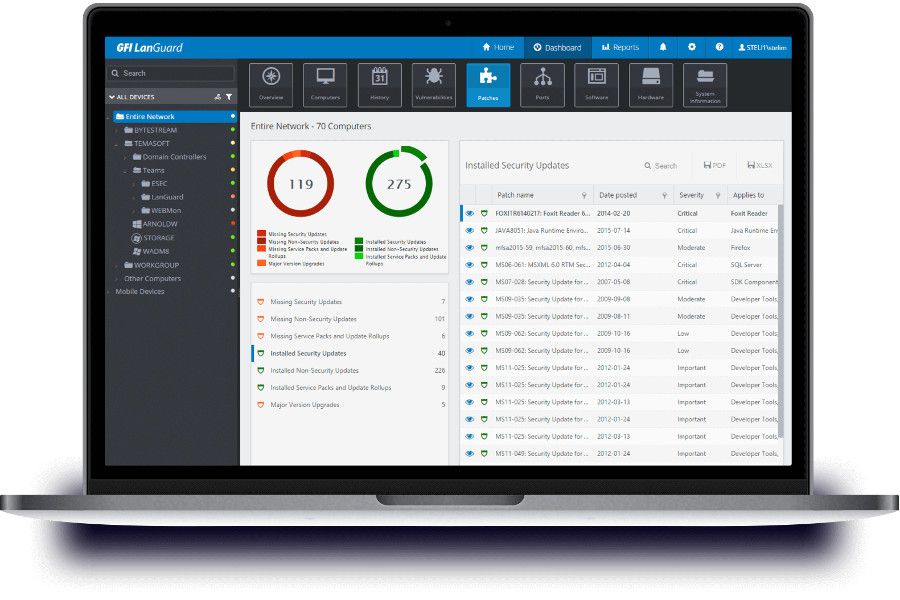Image resolution: width=900 pixels, height=600 pixels.
Task: Click the STORAGE device icon in the tree
Action: [137, 238]
